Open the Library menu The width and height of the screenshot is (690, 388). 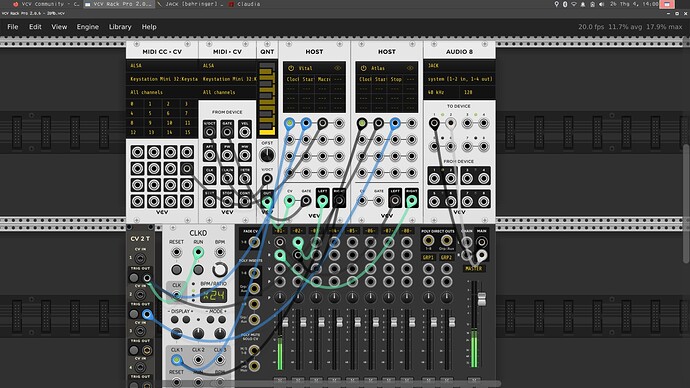point(120,27)
